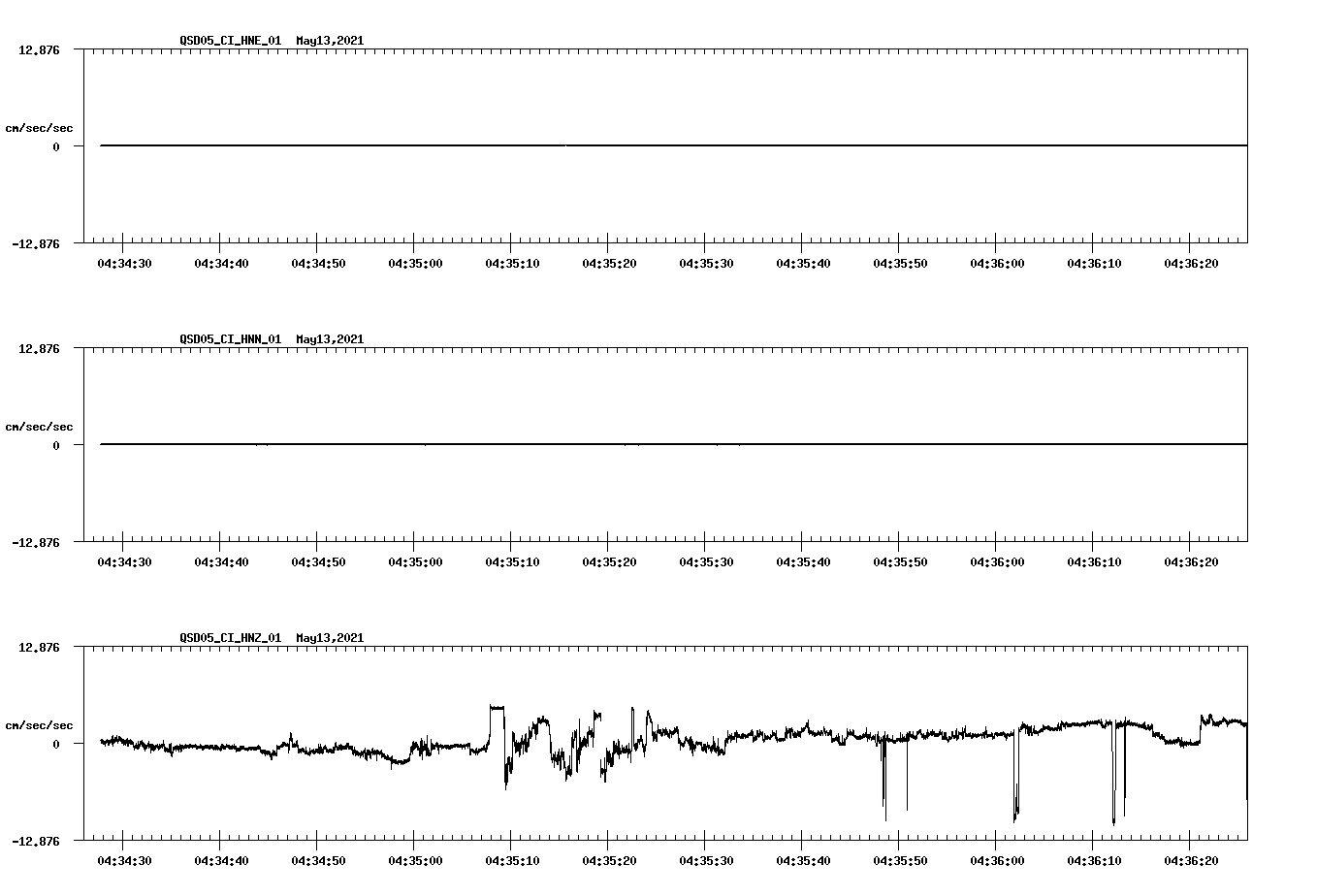Select the 04:35:00 time label under middle plot
This screenshot has width=1317, height=896.
[417, 560]
